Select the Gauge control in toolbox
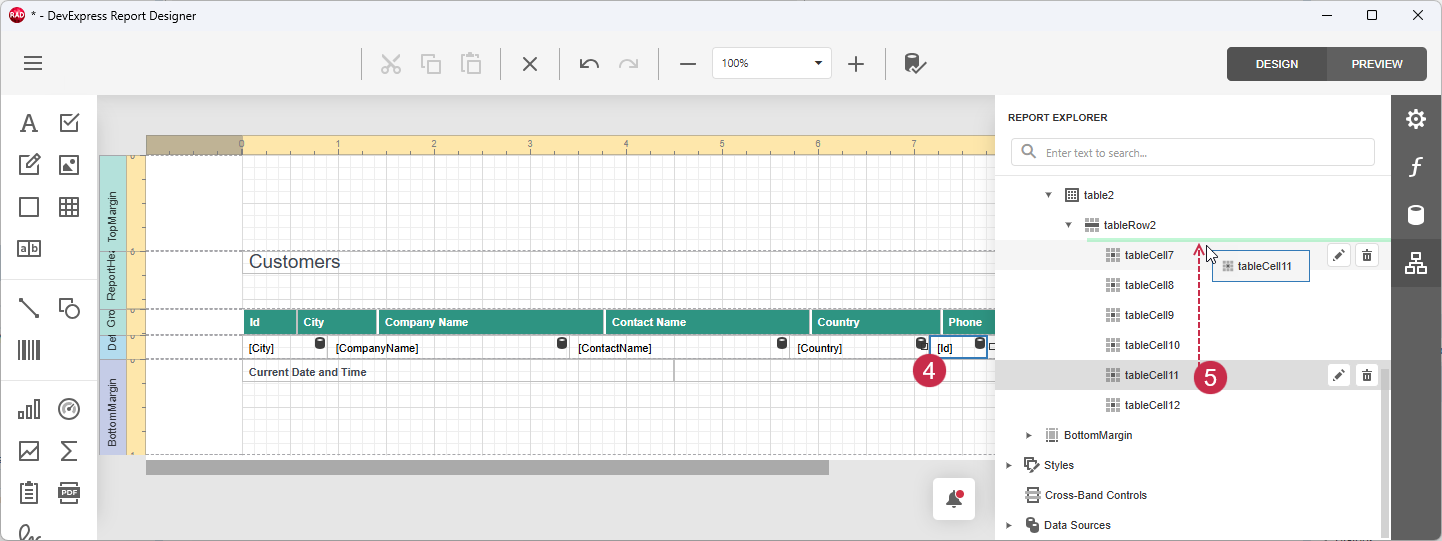Screen dimensions: 1442x541 coord(69,409)
